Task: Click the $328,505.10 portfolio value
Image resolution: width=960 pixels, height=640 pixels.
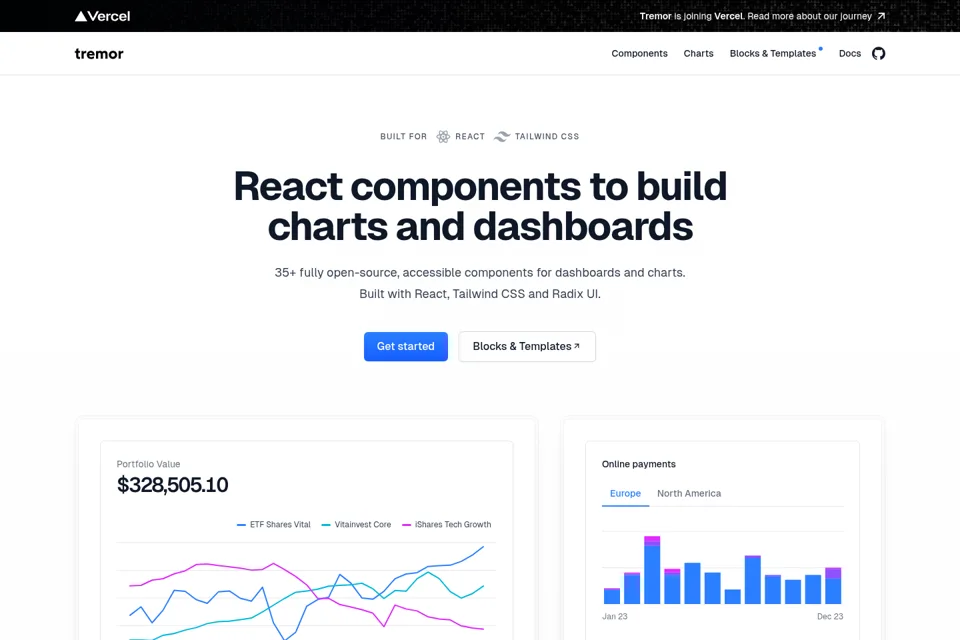Action: (x=173, y=485)
